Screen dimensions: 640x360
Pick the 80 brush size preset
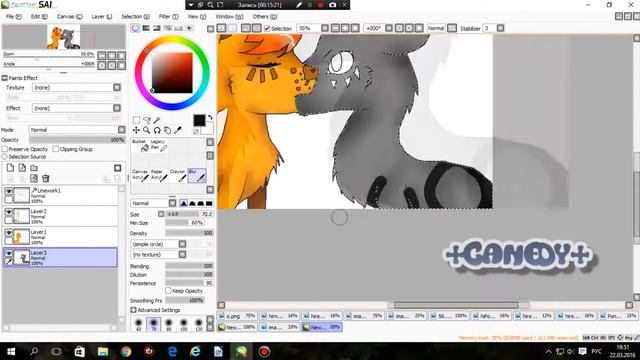pyautogui.click(x=169, y=324)
